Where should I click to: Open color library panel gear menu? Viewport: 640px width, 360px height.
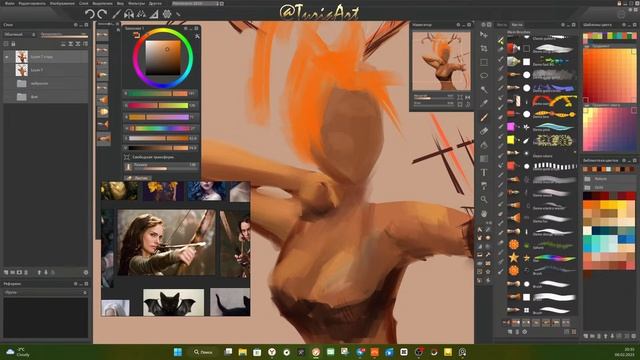click(x=624, y=160)
